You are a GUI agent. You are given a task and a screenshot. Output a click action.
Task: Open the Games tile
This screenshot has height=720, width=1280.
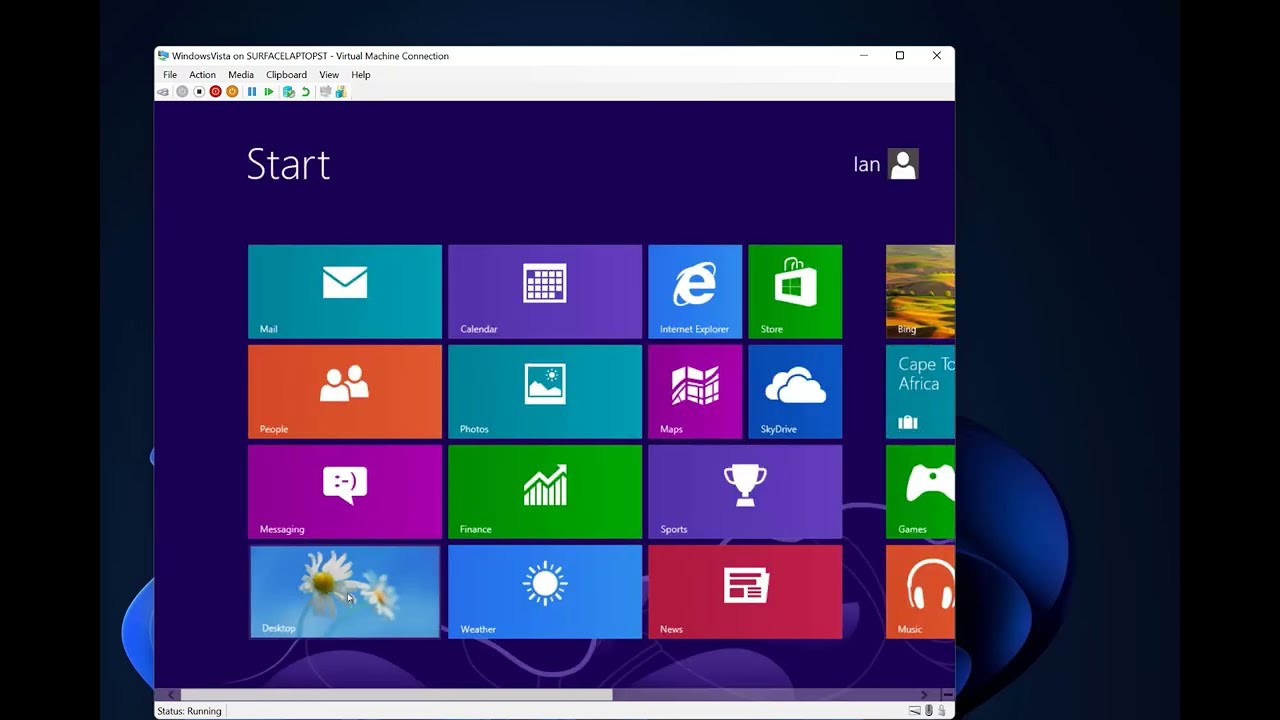tap(920, 491)
